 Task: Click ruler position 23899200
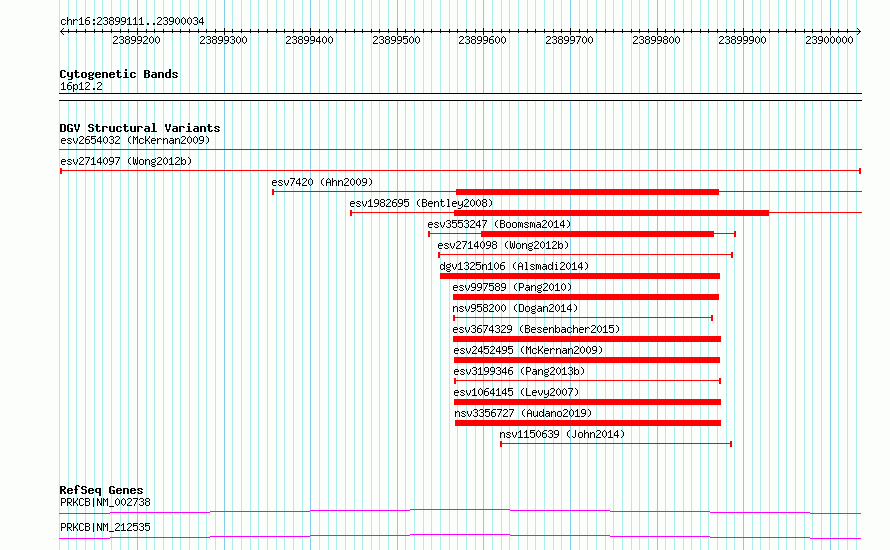point(136,40)
